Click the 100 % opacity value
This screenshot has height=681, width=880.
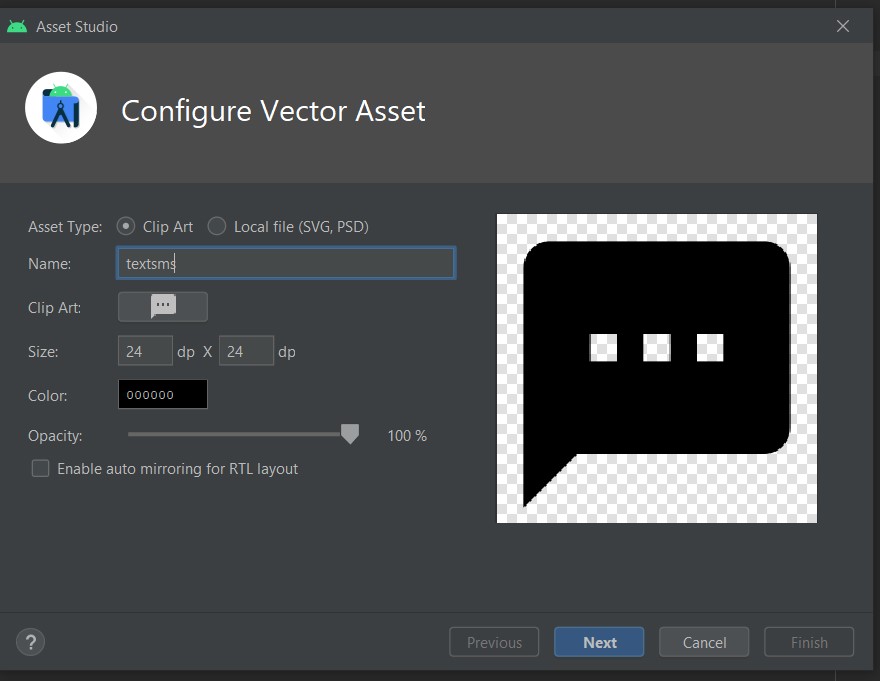[x=407, y=436]
